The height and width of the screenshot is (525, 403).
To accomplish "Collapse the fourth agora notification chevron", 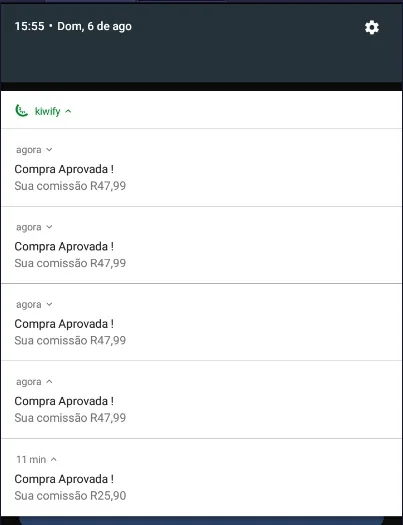I will tap(49, 382).
